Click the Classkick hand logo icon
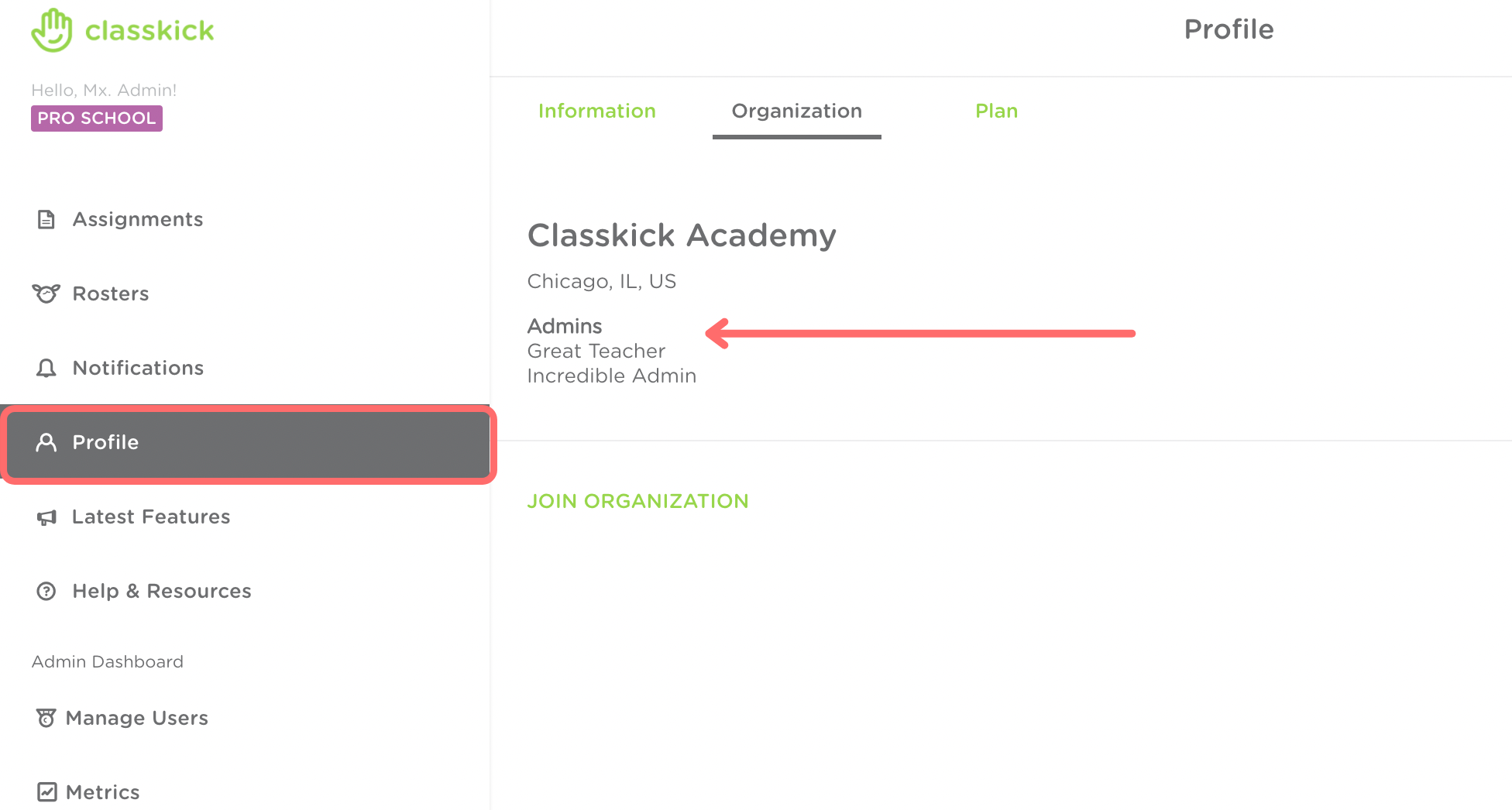This screenshot has height=810, width=1512. [x=52, y=30]
